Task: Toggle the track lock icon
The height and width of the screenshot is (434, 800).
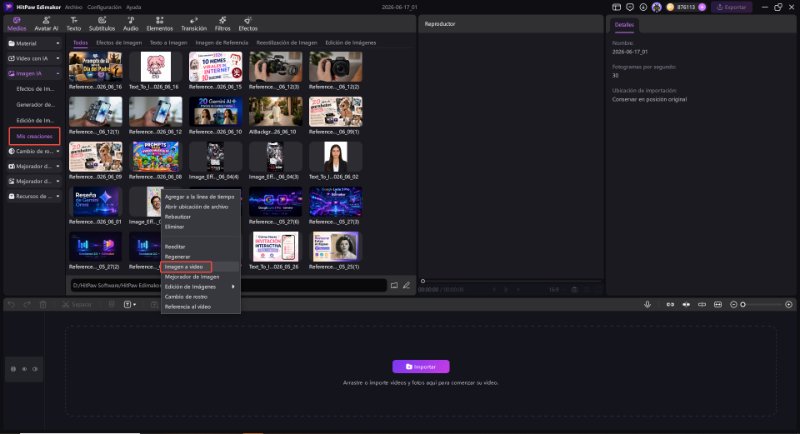Action: pyautogui.click(x=13, y=369)
